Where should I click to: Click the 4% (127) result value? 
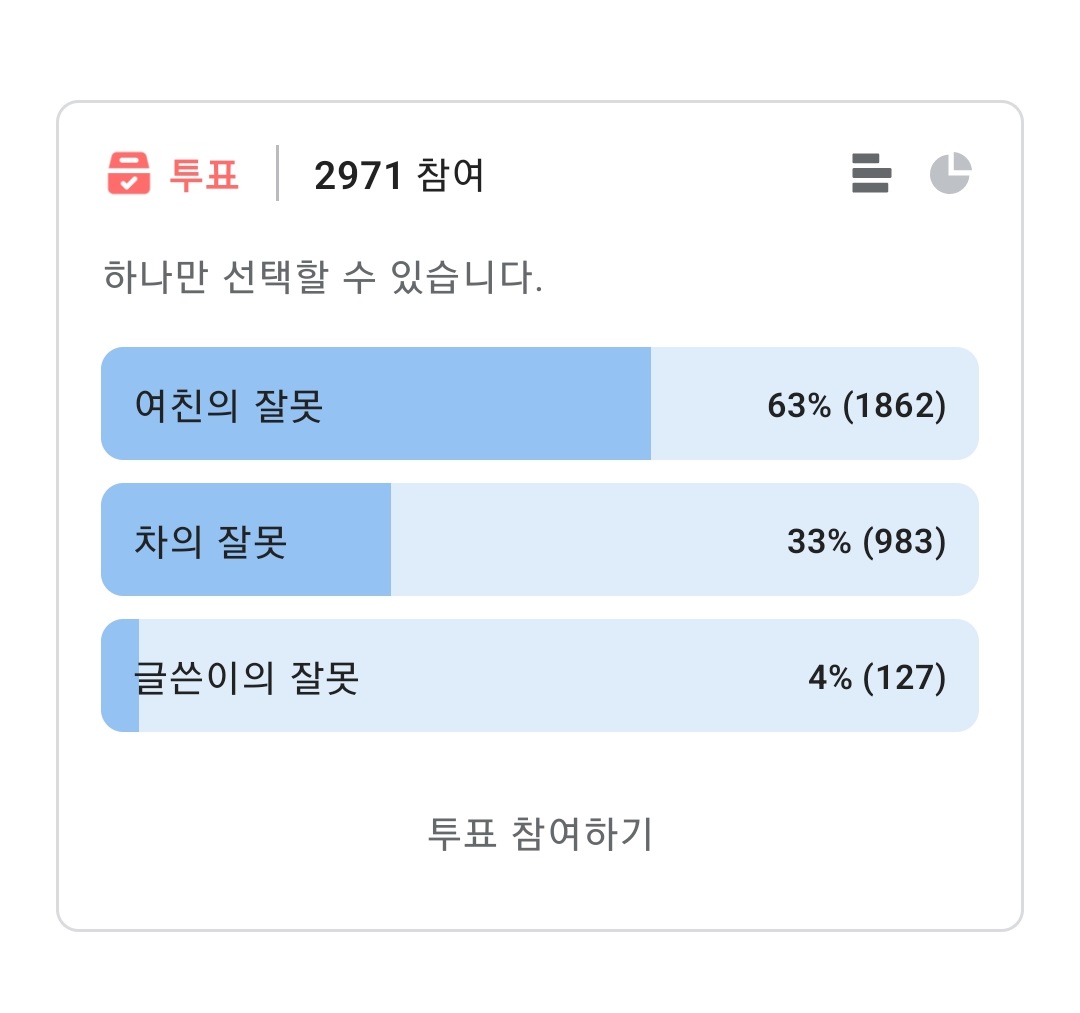pos(876,677)
